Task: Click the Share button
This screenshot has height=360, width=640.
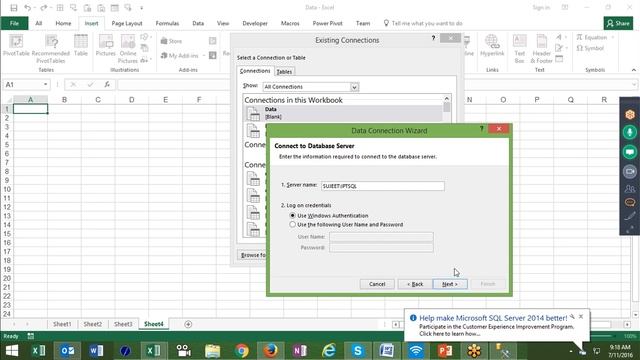Action: (618, 23)
